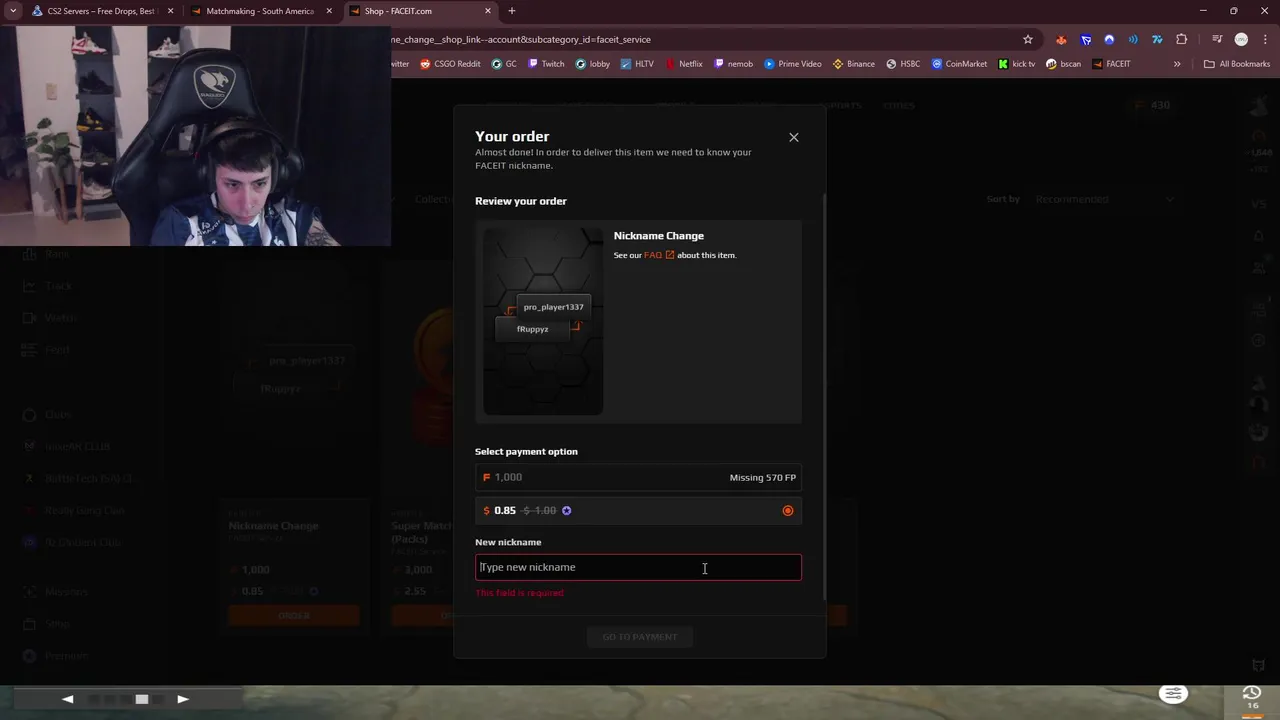1280x720 pixels.
Task: Click the next arrow on the bottom bar
Action: (x=183, y=699)
